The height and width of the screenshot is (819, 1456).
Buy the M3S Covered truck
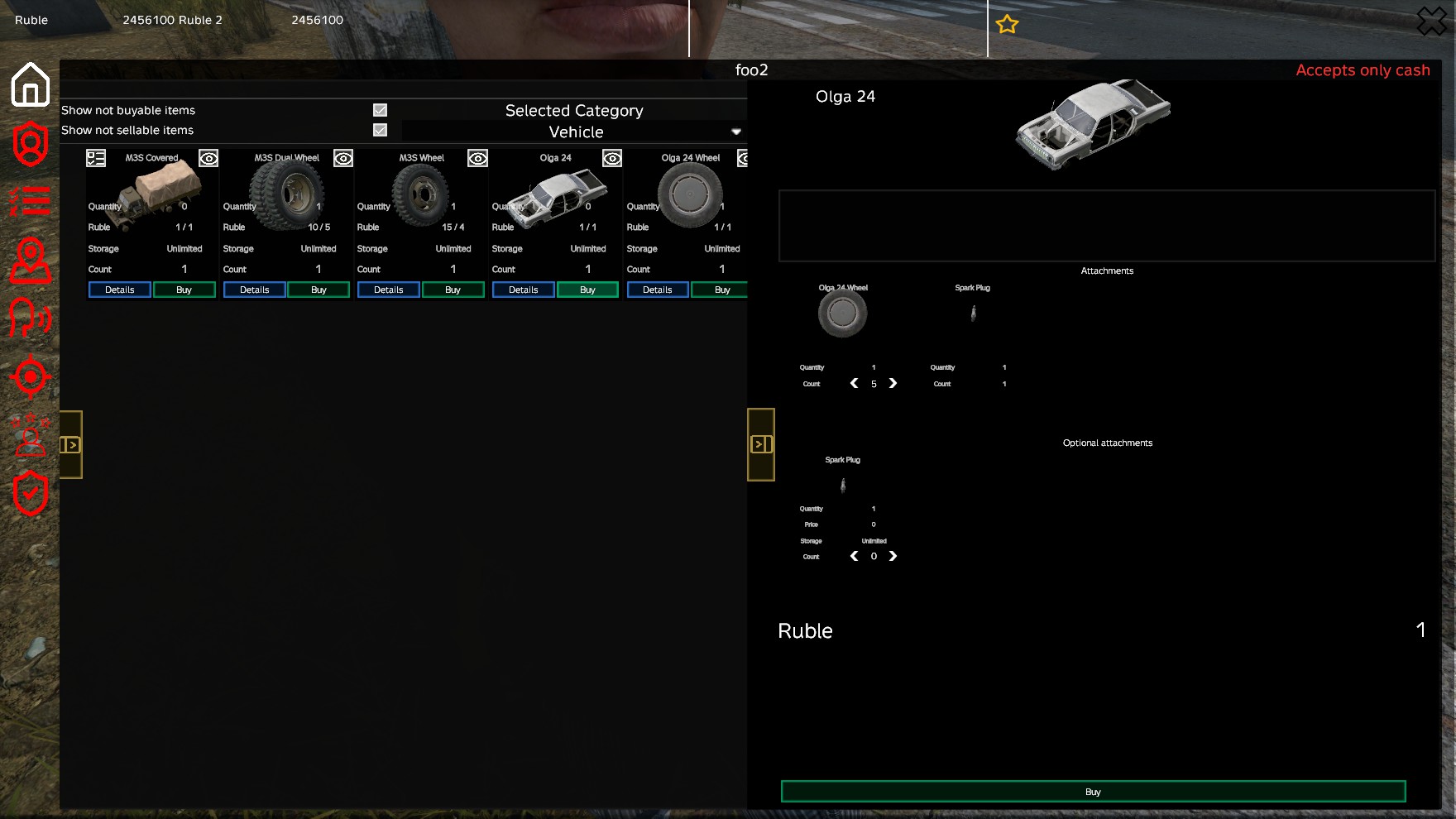[x=184, y=290]
